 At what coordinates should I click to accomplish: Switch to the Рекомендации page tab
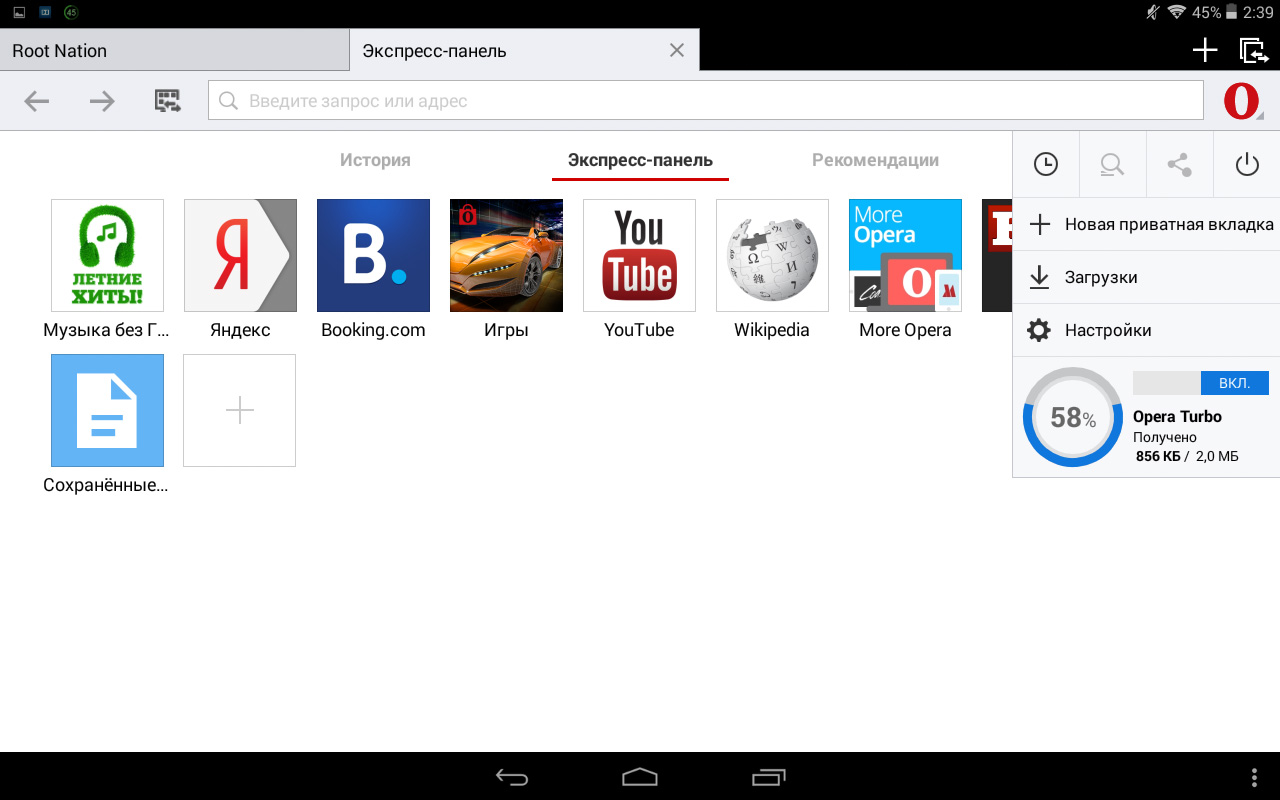tap(875, 160)
